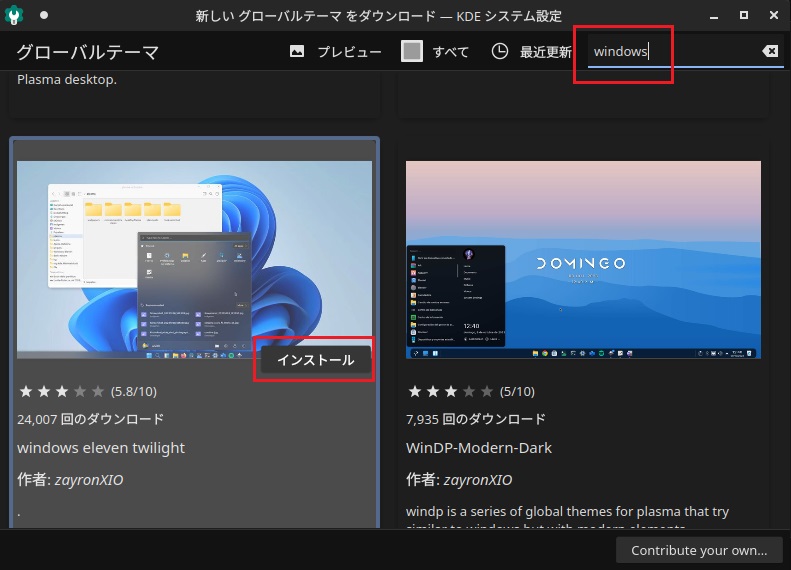This screenshot has height=570, width=791.
Task: Minimize the KDE settings window
Action: coord(714,16)
